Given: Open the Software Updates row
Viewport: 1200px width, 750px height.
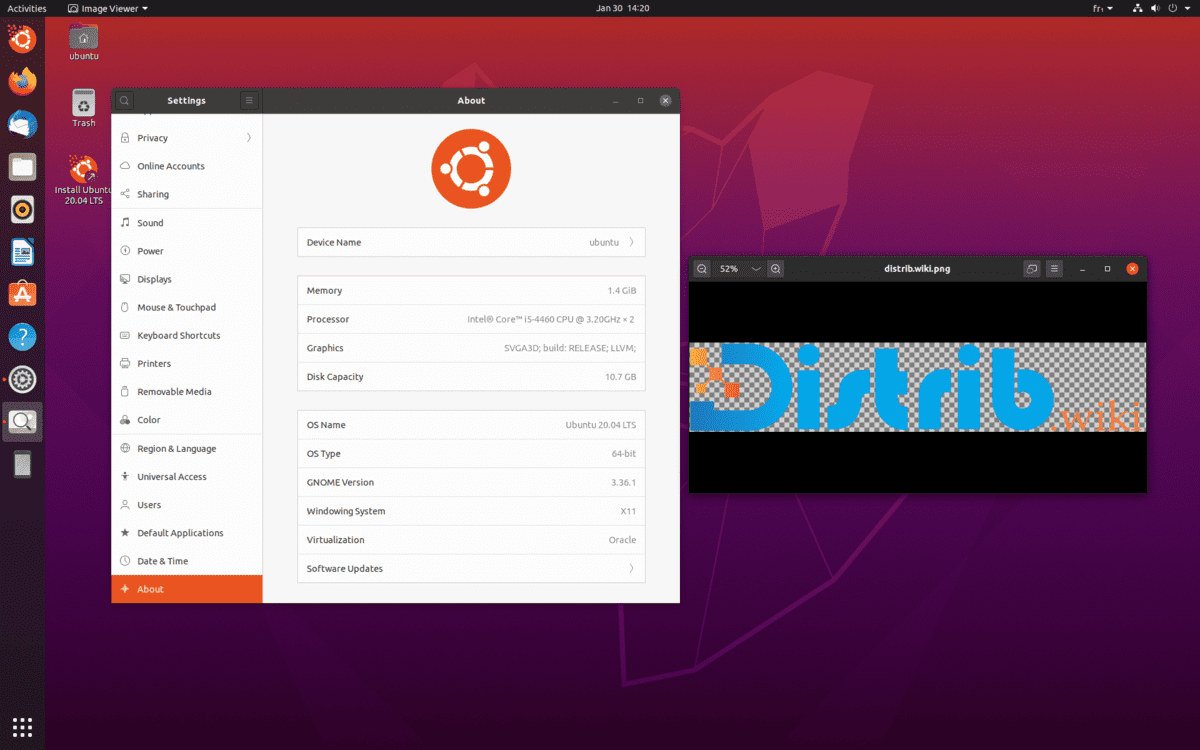Looking at the screenshot, I should pos(471,568).
